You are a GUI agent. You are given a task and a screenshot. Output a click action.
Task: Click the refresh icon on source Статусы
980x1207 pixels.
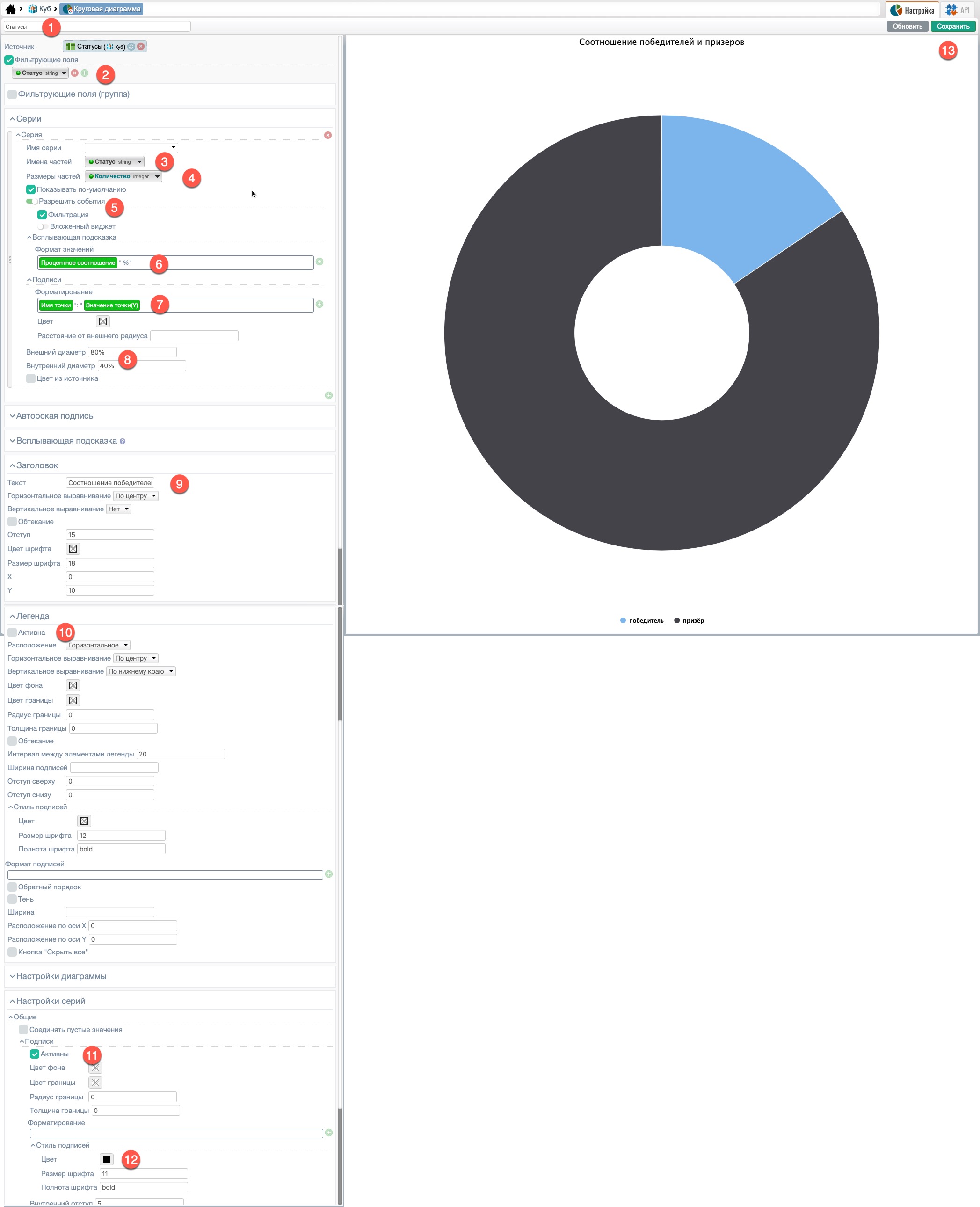click(x=131, y=47)
